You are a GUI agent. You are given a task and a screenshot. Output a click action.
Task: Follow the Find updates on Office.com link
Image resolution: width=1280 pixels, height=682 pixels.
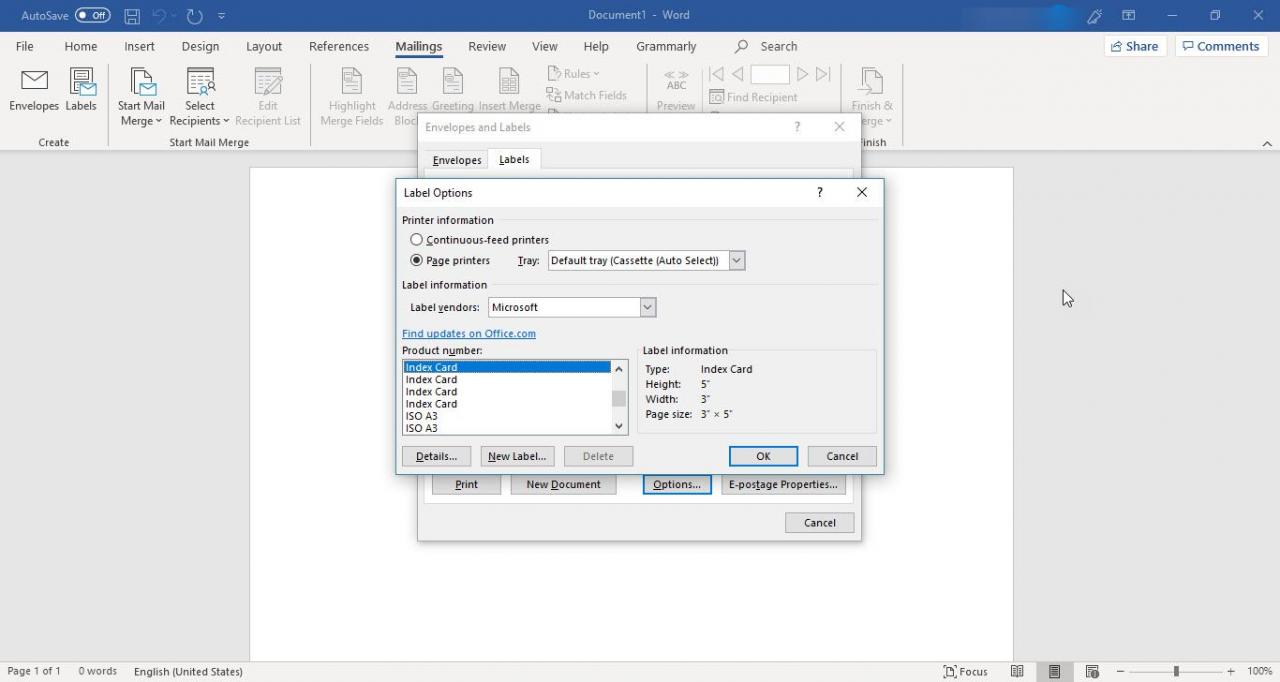pos(469,333)
